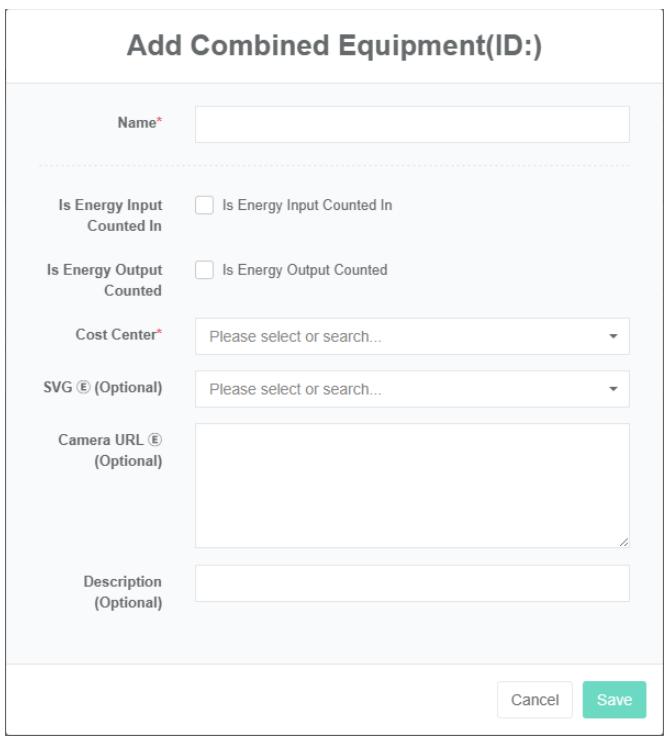Viewport: 667px width, 739px height.
Task: Click the Add Combined Equipment dialog title
Action: 333,48
